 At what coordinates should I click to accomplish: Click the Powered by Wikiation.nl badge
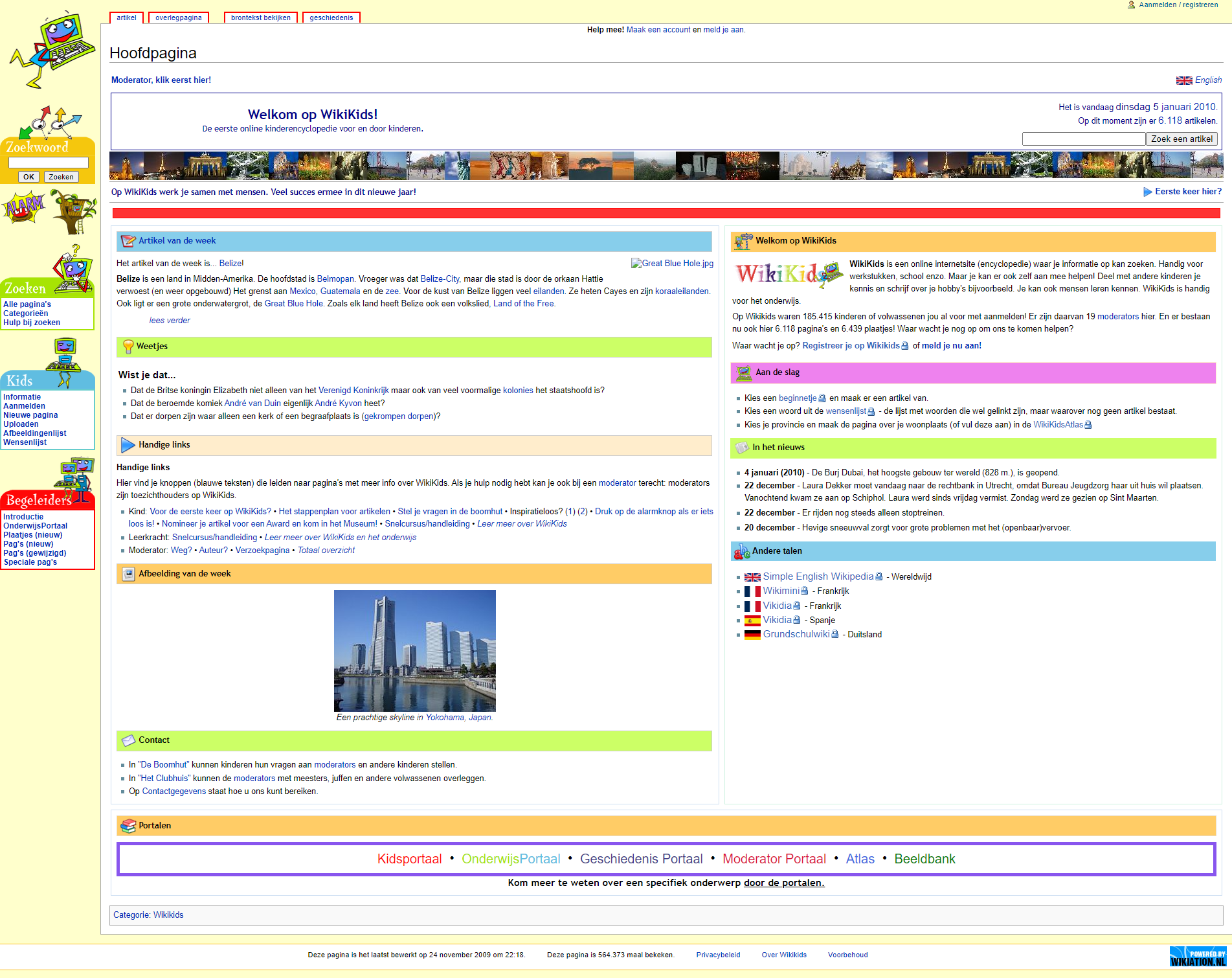[1198, 957]
